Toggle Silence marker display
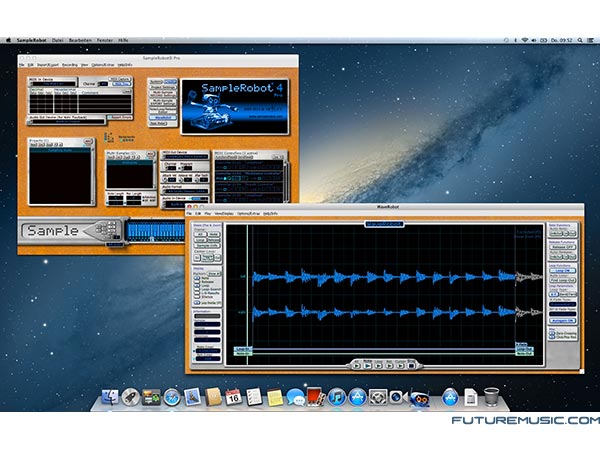 [x=197, y=297]
